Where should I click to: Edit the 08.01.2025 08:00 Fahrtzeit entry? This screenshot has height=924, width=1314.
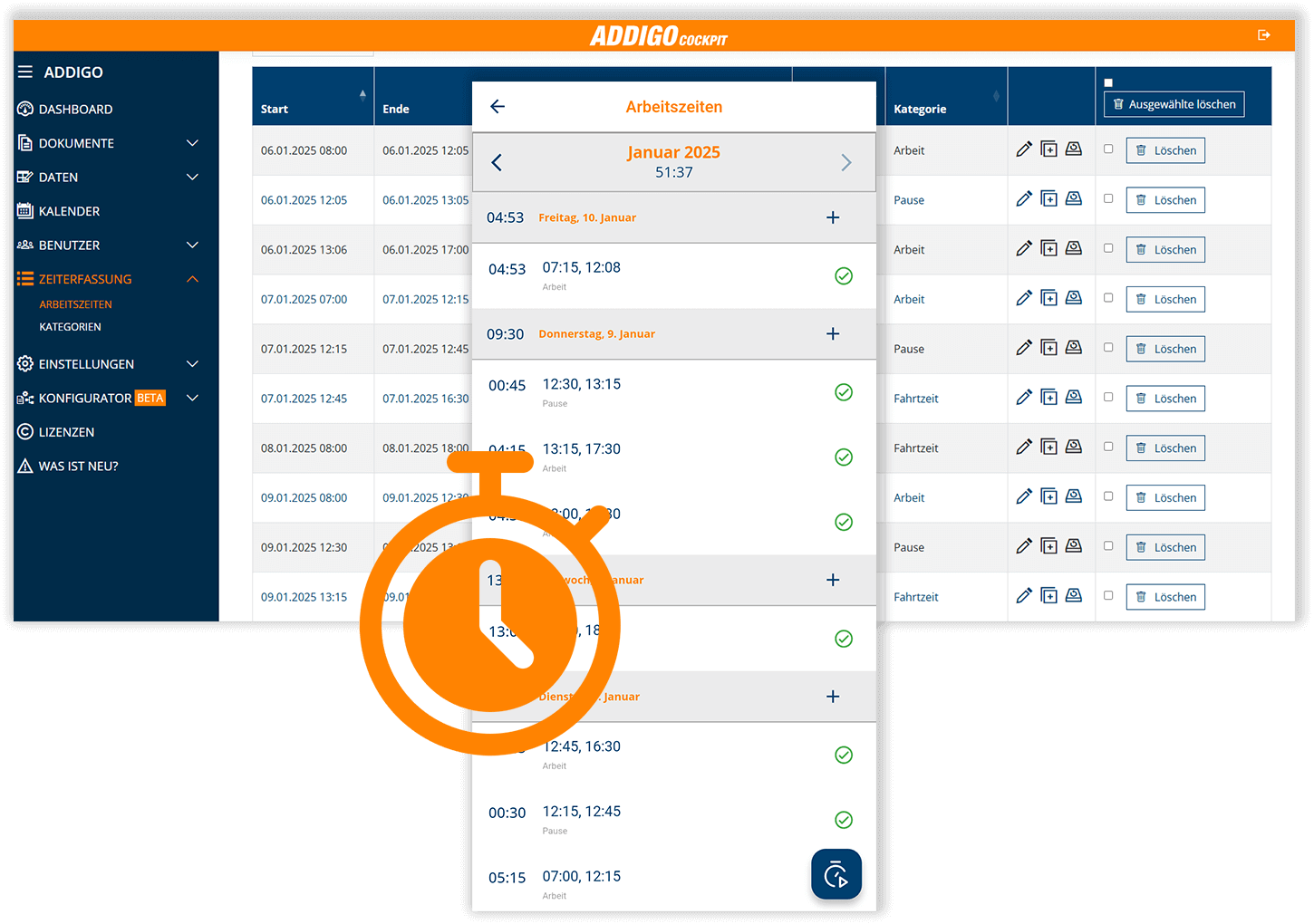point(1024,447)
